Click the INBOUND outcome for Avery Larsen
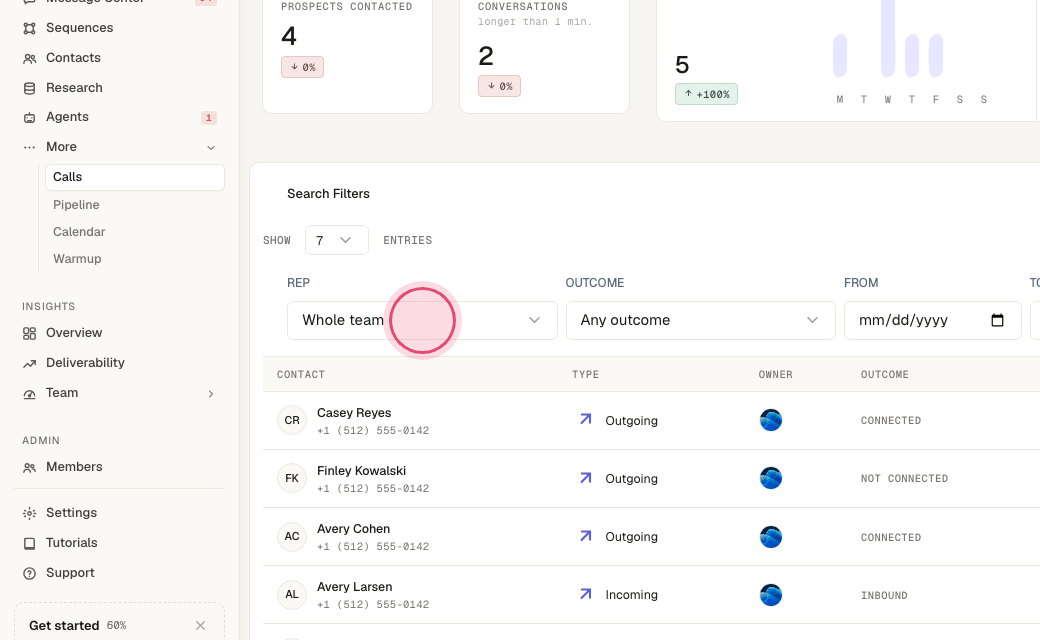This screenshot has width=1040, height=640. tap(884, 596)
